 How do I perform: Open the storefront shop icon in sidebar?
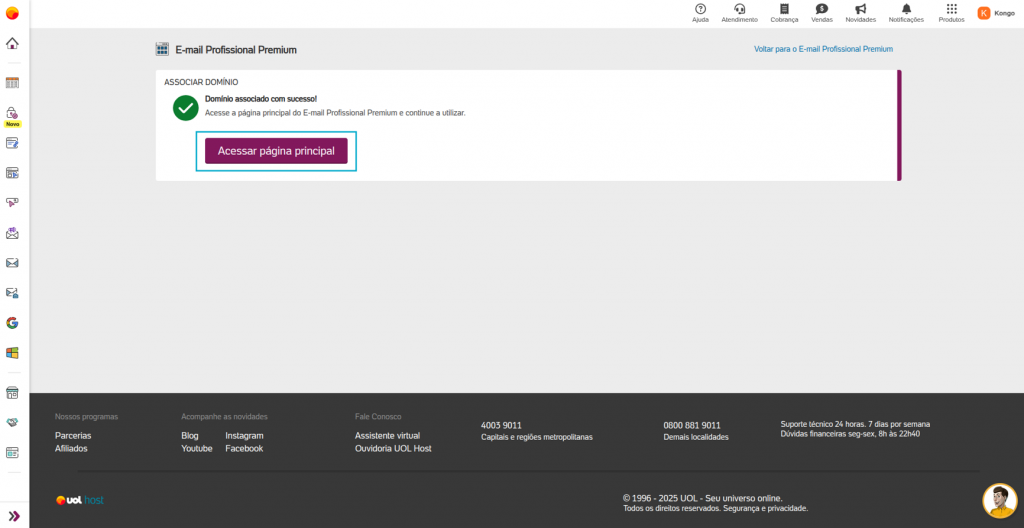tap(12, 393)
